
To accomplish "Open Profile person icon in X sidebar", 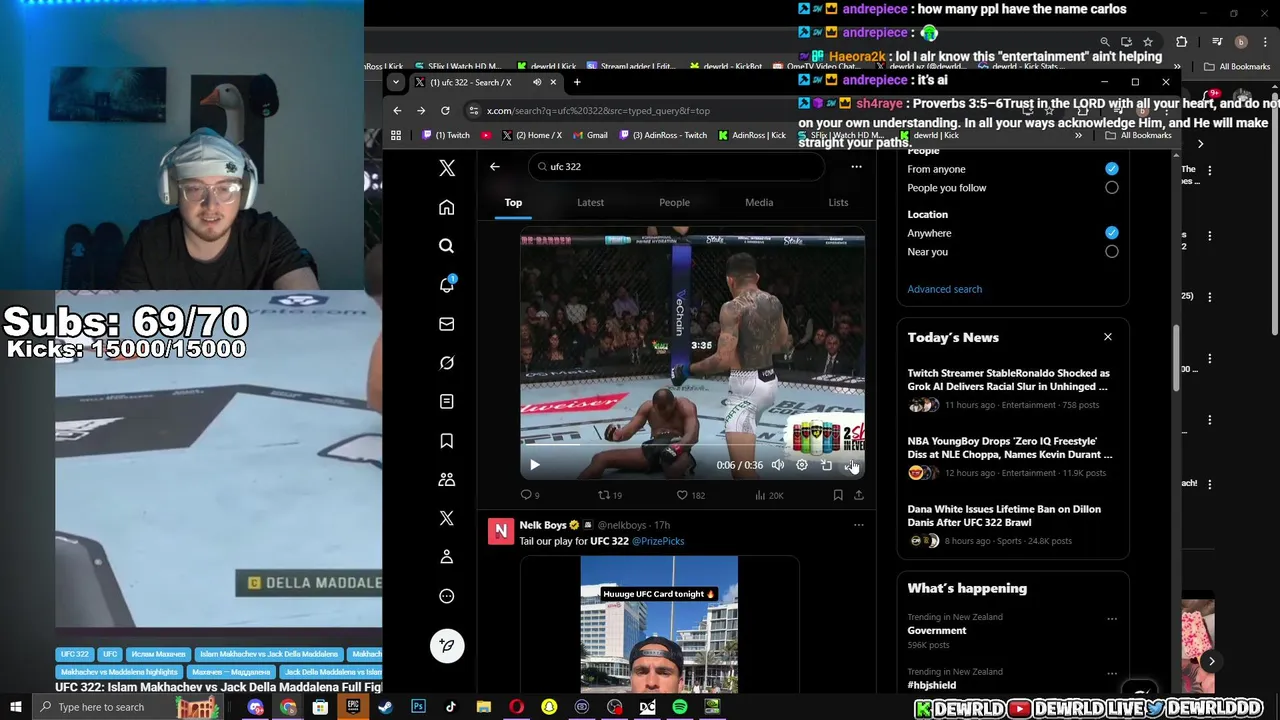I will 447,557.
